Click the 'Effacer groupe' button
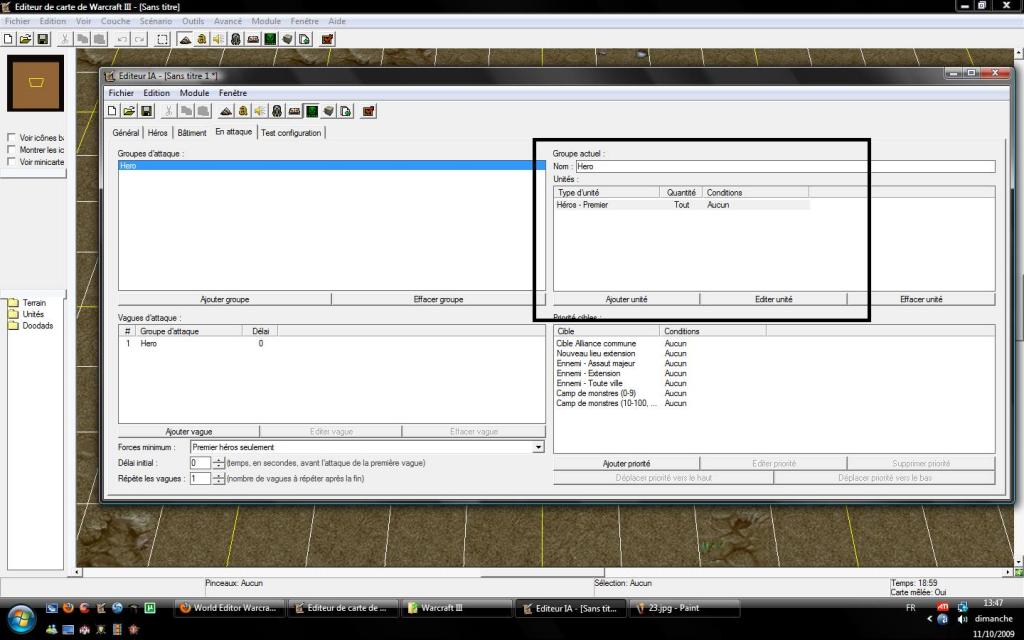1024x640 pixels. coord(438,299)
